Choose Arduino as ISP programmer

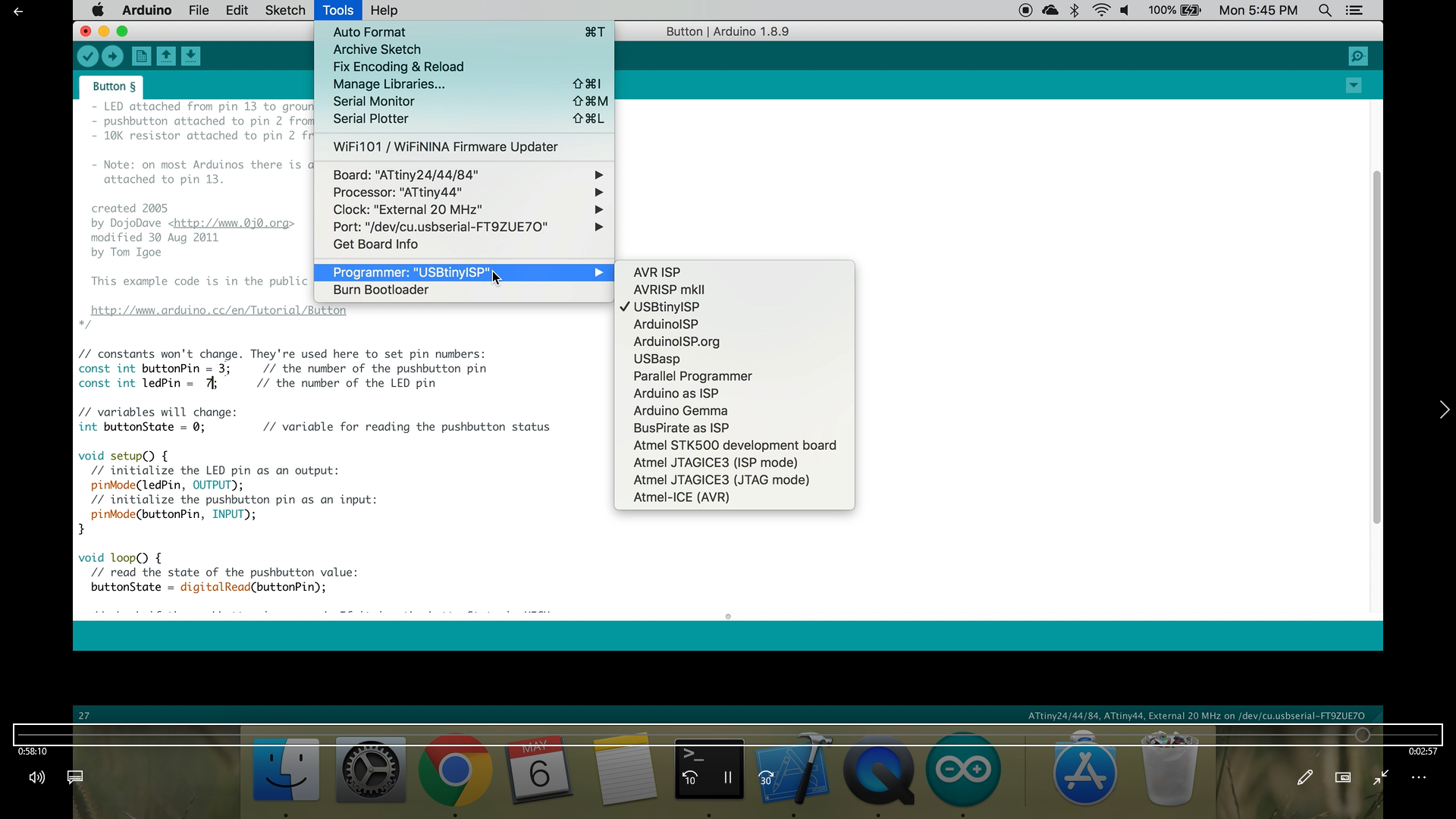[x=676, y=394]
